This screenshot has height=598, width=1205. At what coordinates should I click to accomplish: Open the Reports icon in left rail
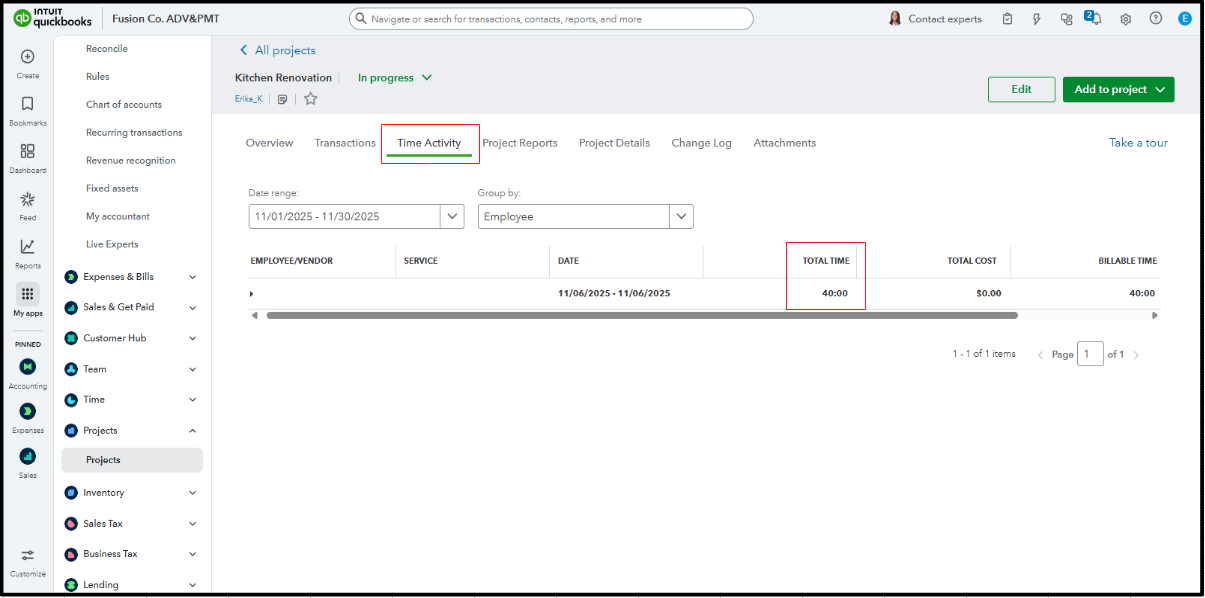(28, 247)
